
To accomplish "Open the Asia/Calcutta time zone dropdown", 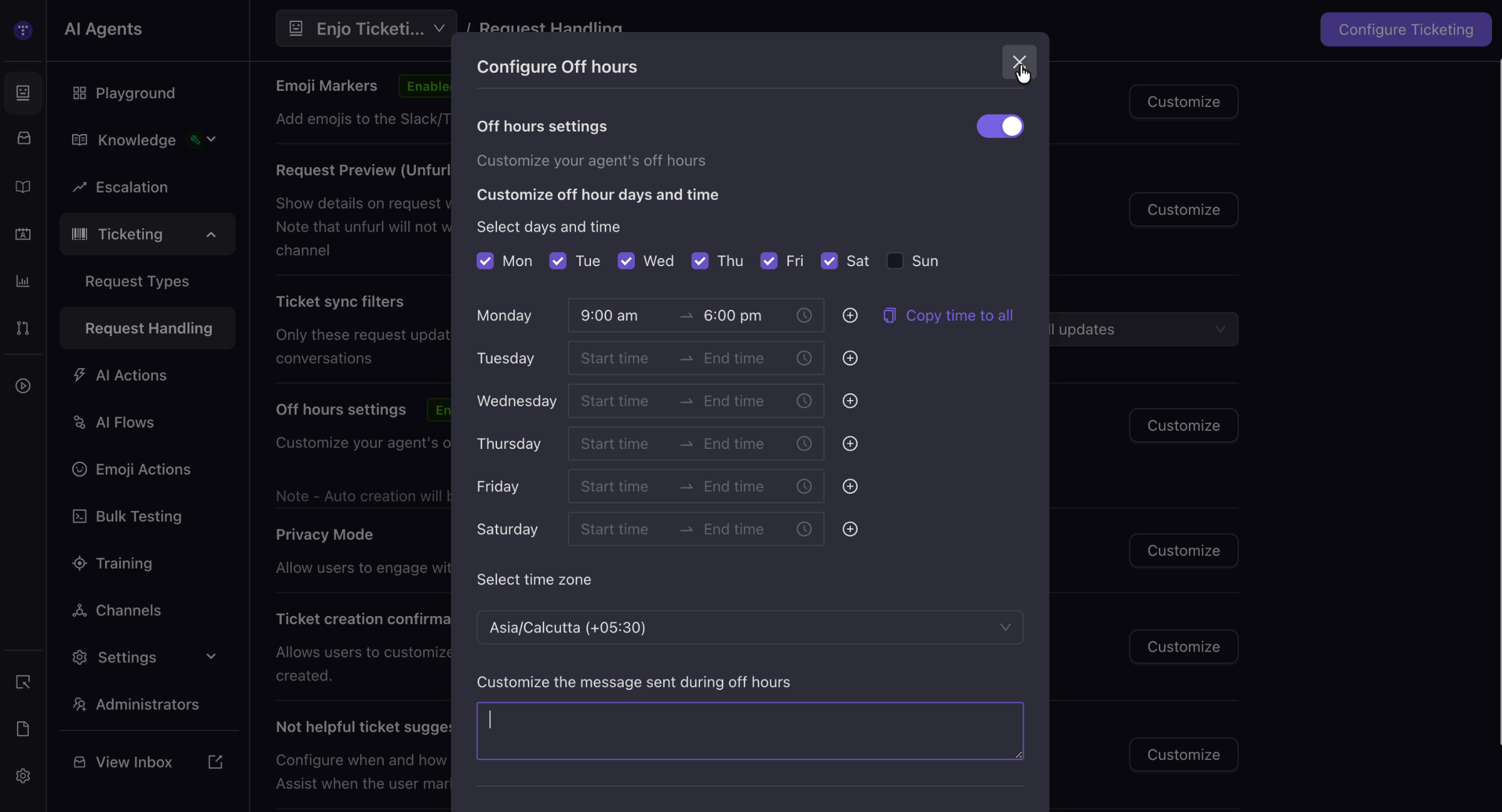I will pyautogui.click(x=750, y=627).
